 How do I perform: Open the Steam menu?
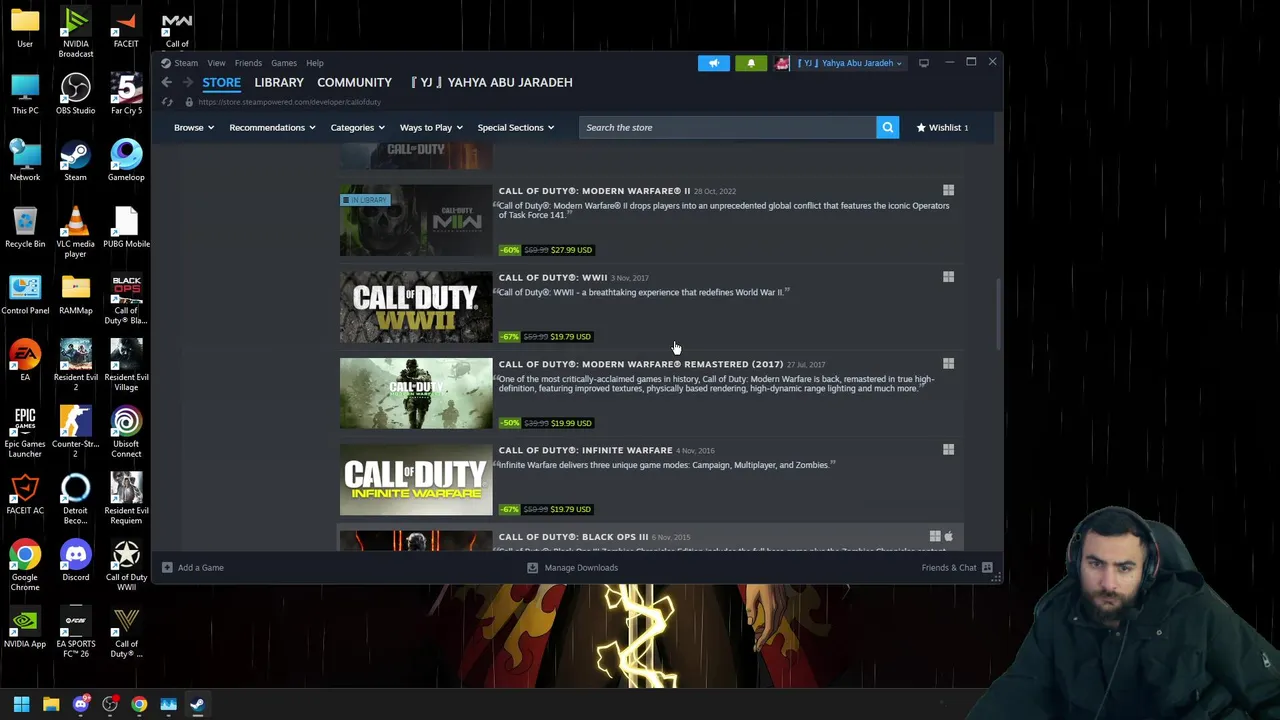[186, 63]
